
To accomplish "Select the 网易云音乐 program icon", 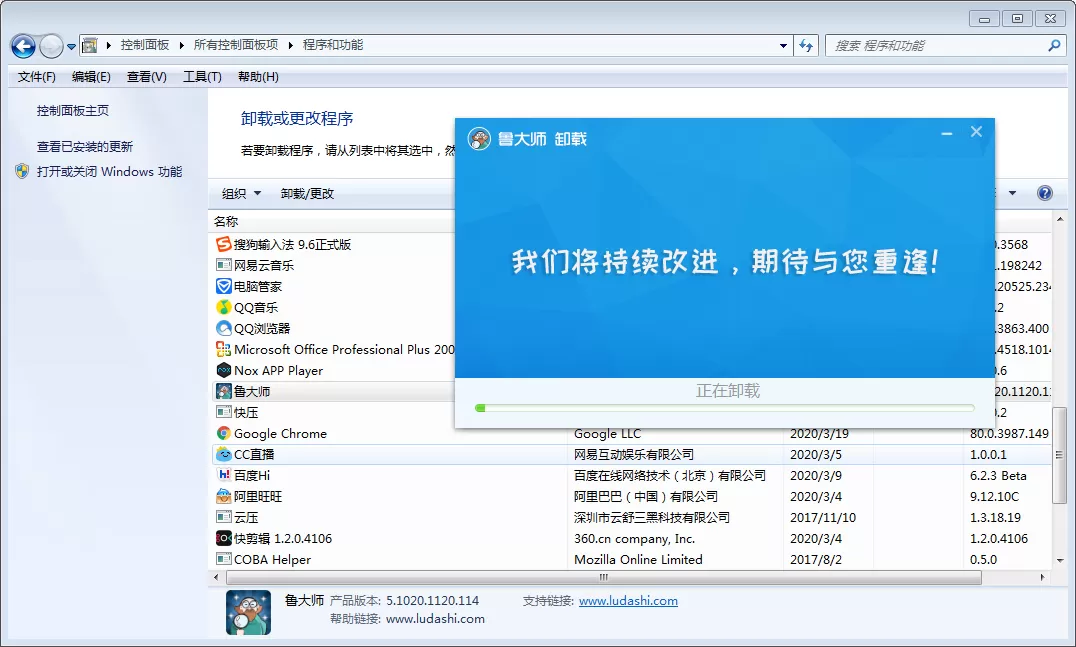I will (x=224, y=265).
